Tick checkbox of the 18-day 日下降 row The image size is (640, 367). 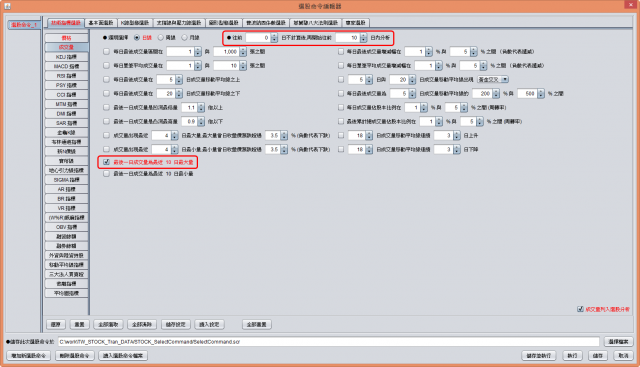[341, 149]
